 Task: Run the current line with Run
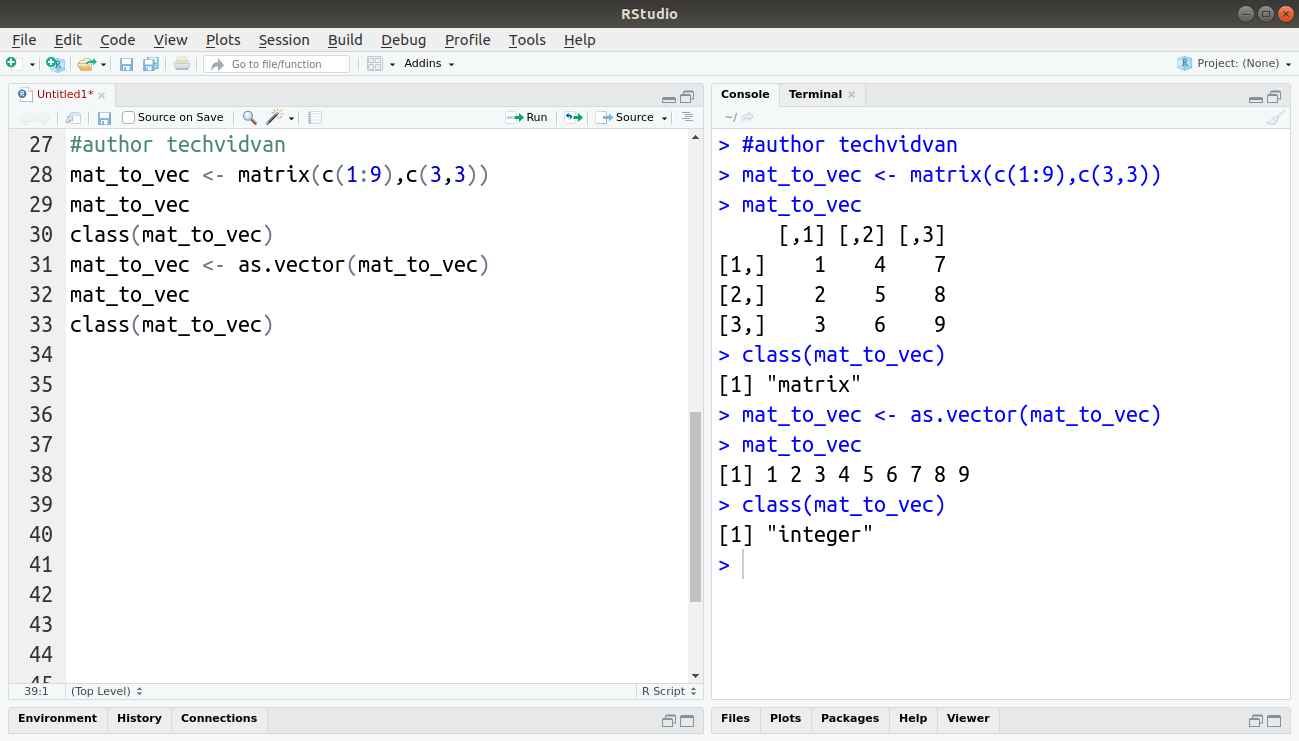(527, 117)
